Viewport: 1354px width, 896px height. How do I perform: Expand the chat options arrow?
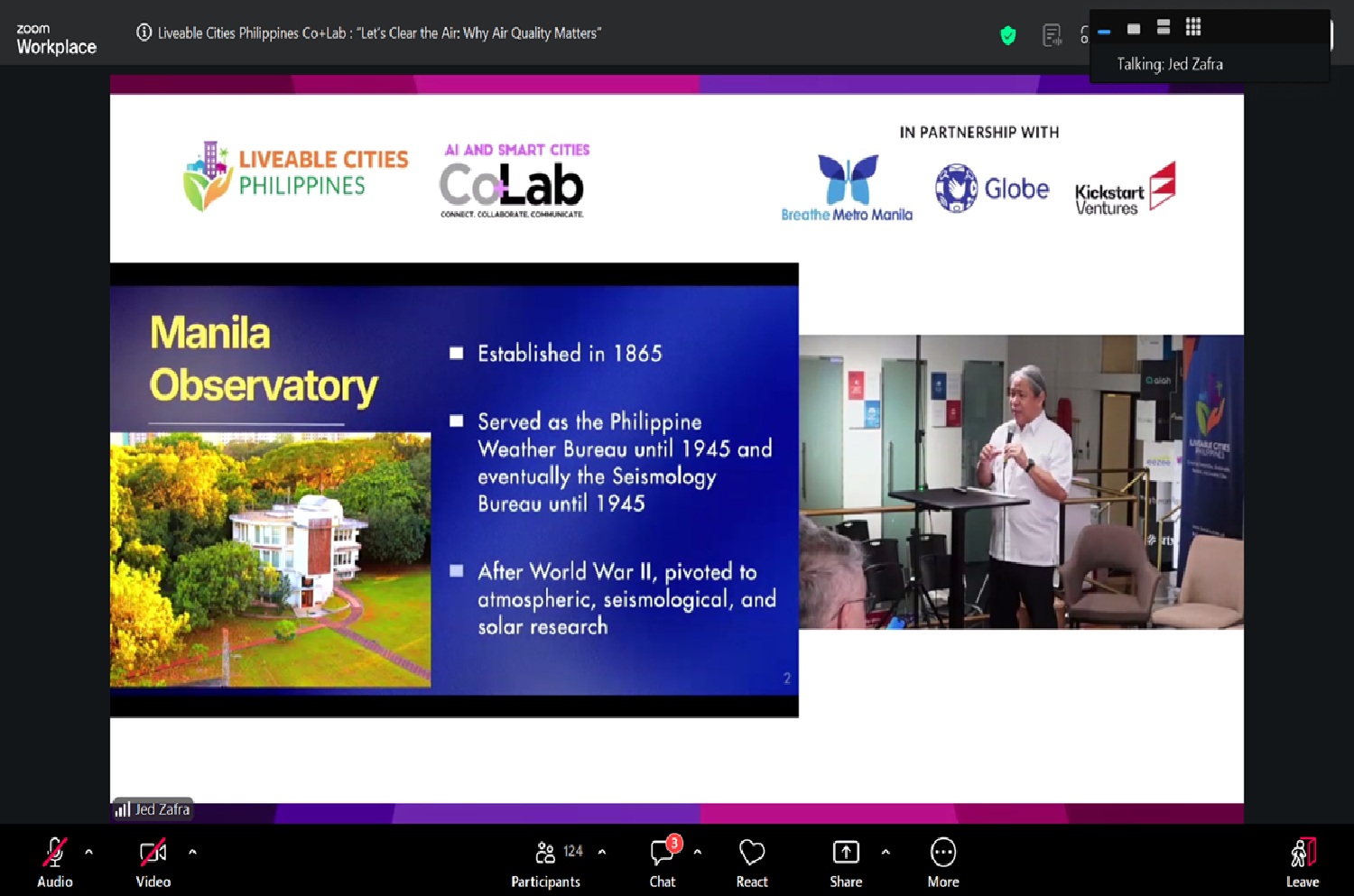click(x=697, y=851)
